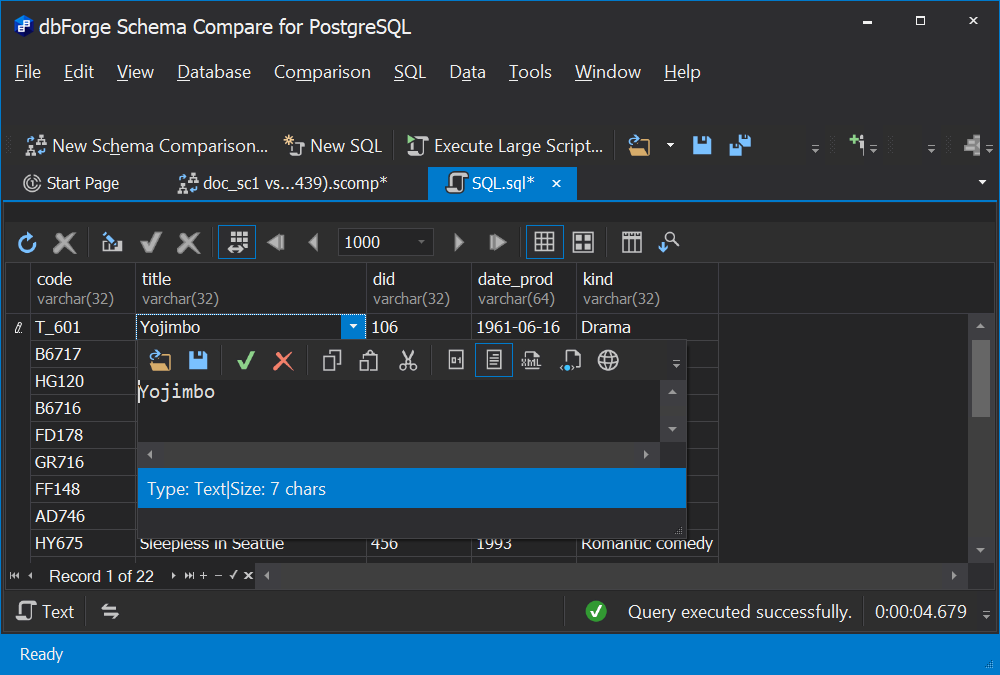Go to first record in navigator
Viewport: 1000px width, 675px height.
(x=14, y=575)
